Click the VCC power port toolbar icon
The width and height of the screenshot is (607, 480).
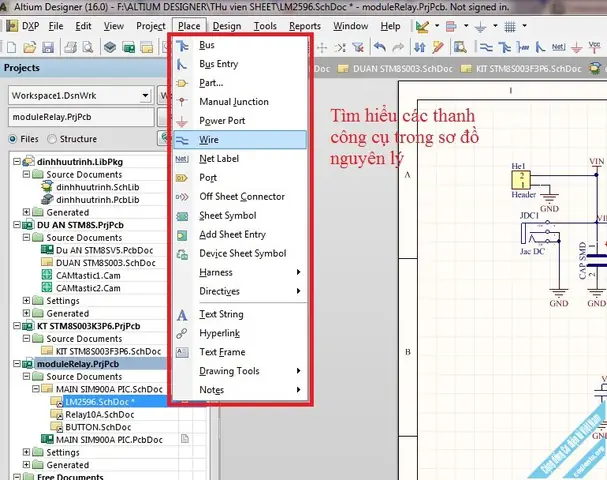pyautogui.click(x=594, y=47)
